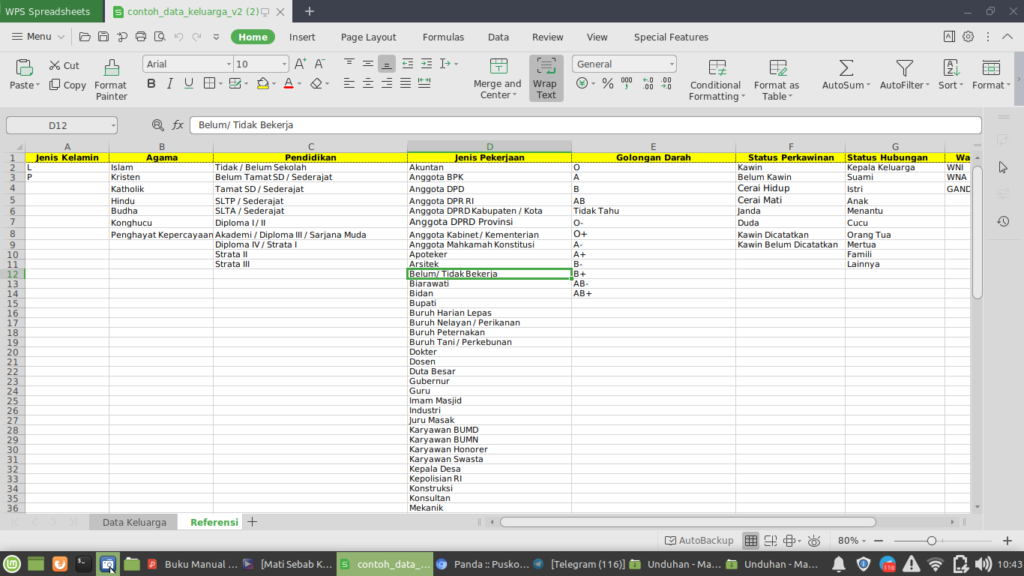Click the Merge and Center icon
Viewport: 1024px width, 576px height.
tap(498, 67)
